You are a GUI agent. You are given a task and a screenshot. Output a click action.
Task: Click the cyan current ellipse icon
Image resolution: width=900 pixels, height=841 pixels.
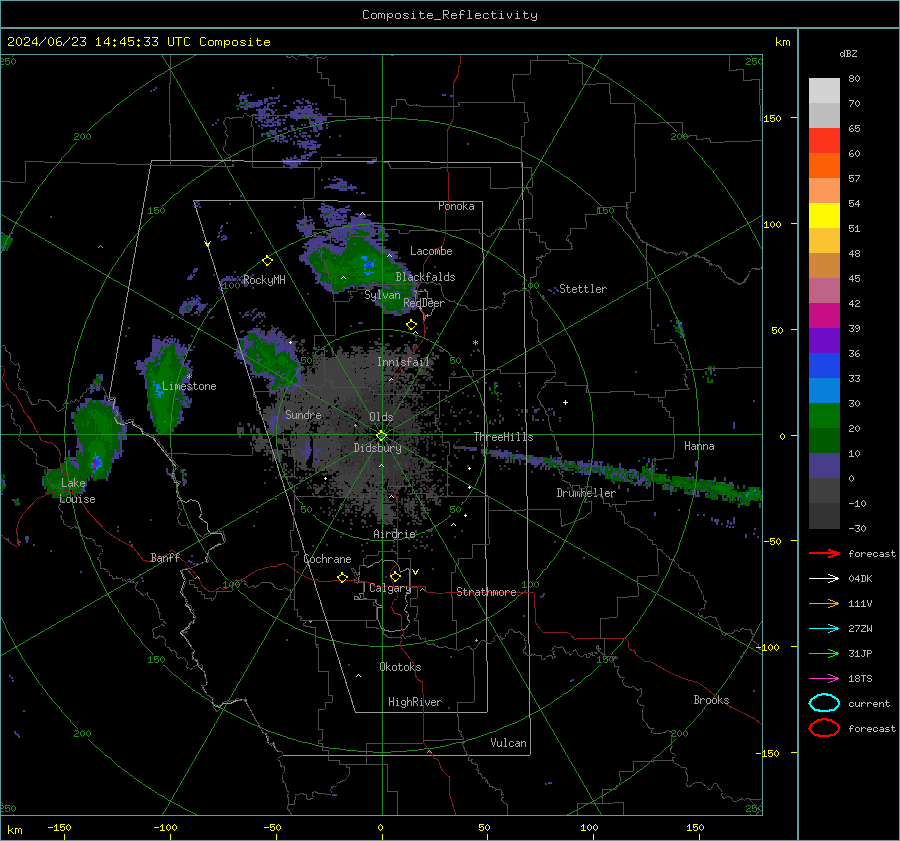tap(824, 703)
